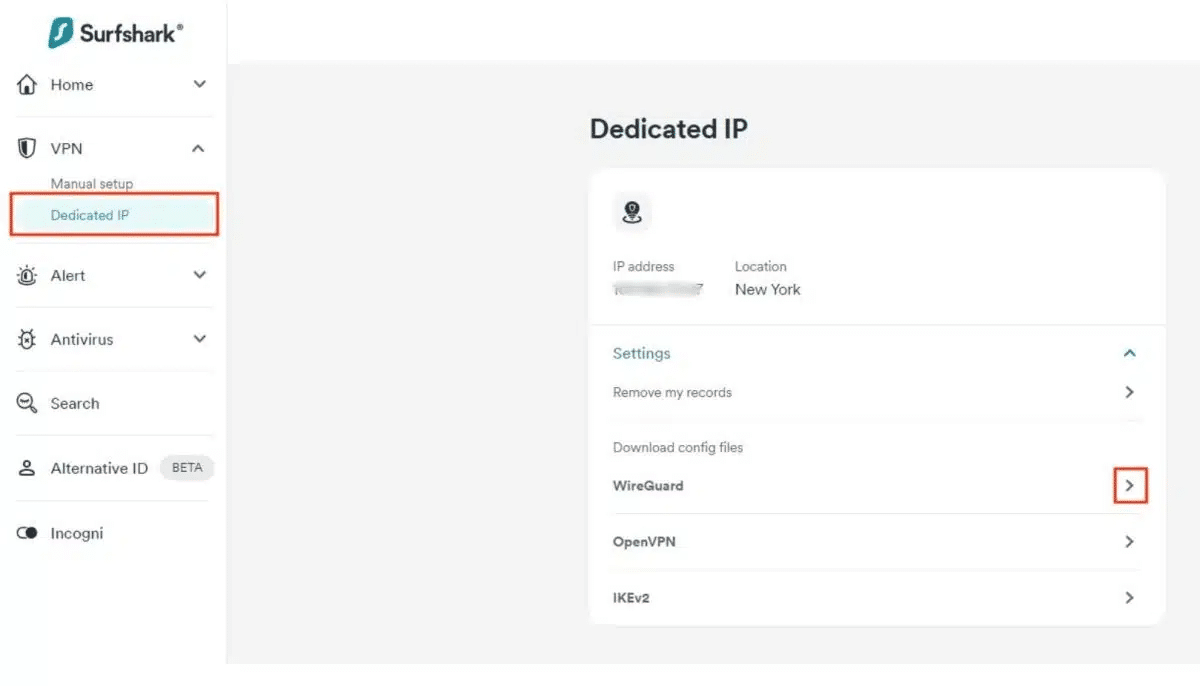Click the Incogni toggle icon
The image size is (1200, 686).
[28, 533]
